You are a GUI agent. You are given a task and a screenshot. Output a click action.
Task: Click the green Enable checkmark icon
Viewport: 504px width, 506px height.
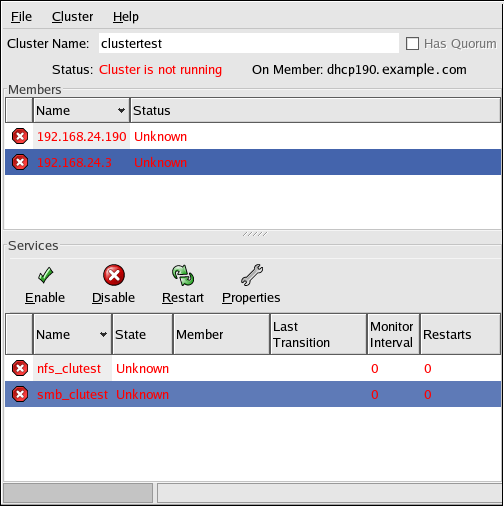pos(45,275)
